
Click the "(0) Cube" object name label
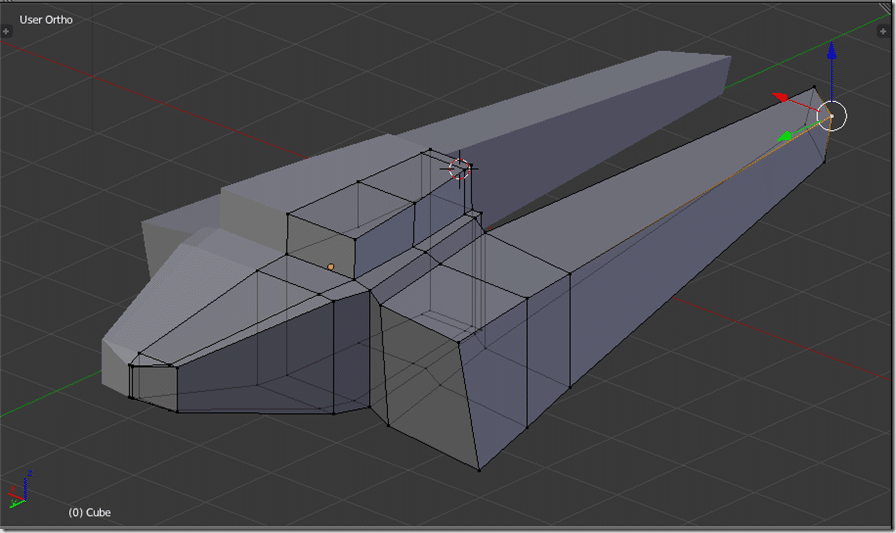click(x=90, y=512)
